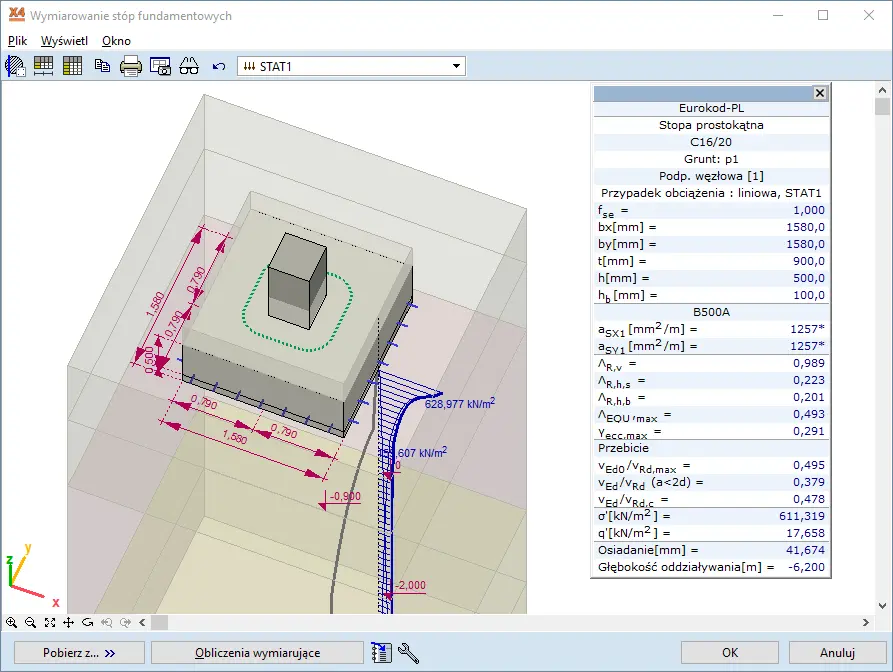Viewport: 893px width, 672px height.
Task: Click the rotate view icon
Action: pyautogui.click(x=87, y=622)
